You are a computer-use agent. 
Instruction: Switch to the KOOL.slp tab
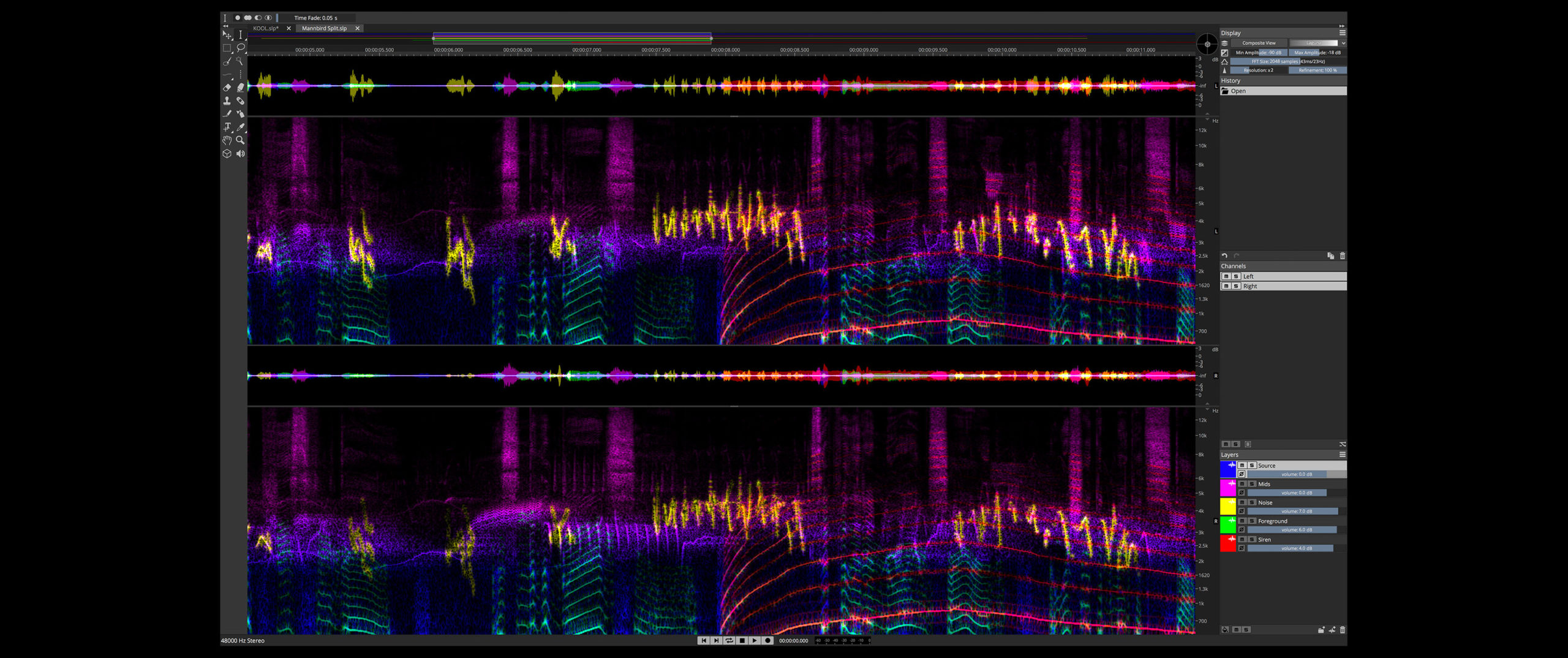pyautogui.click(x=266, y=28)
